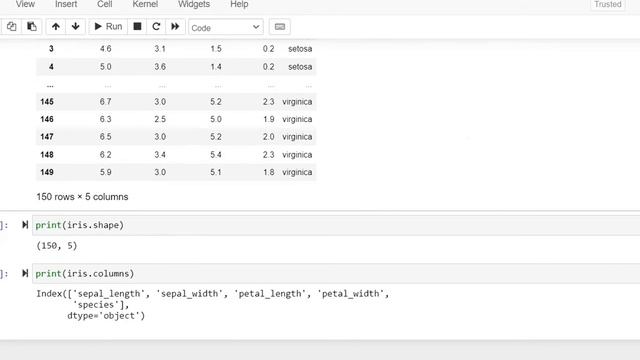This screenshot has height=360, width=640.
Task: Click 'virginica' in row 147
Action: click(297, 137)
